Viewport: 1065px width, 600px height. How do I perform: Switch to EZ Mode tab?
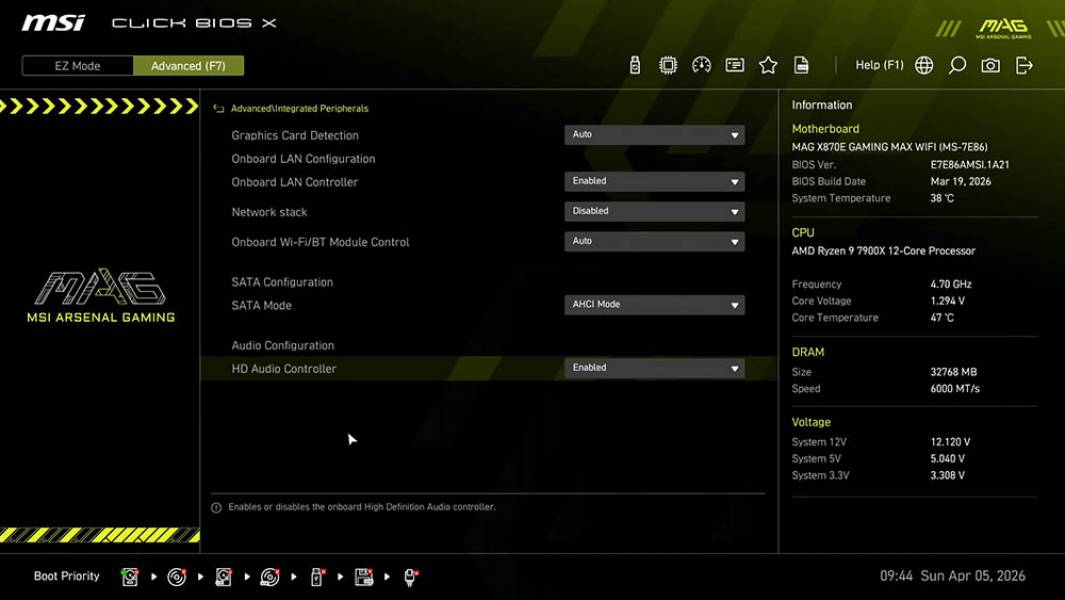(x=76, y=65)
